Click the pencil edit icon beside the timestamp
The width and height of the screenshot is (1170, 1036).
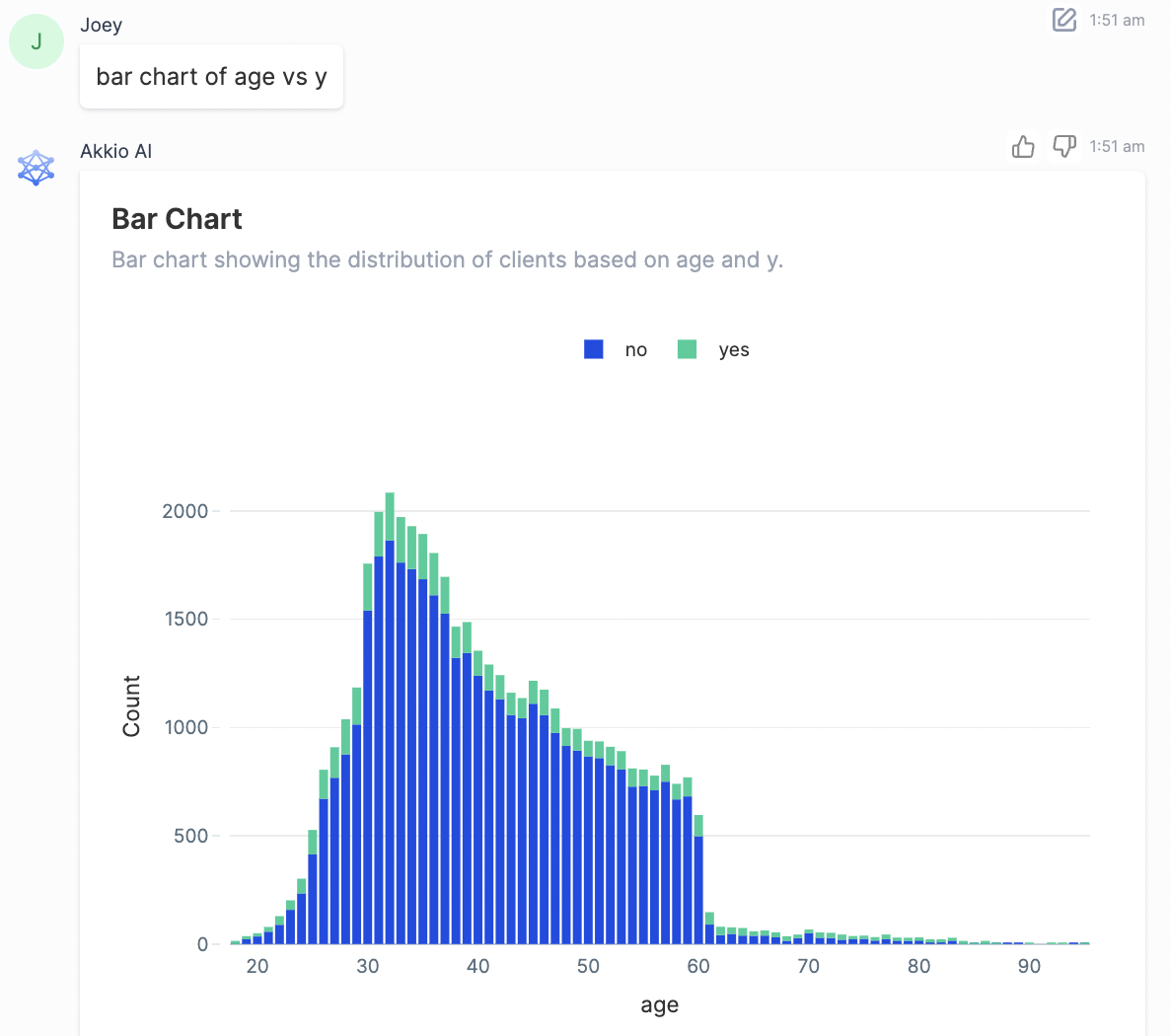(x=1063, y=20)
